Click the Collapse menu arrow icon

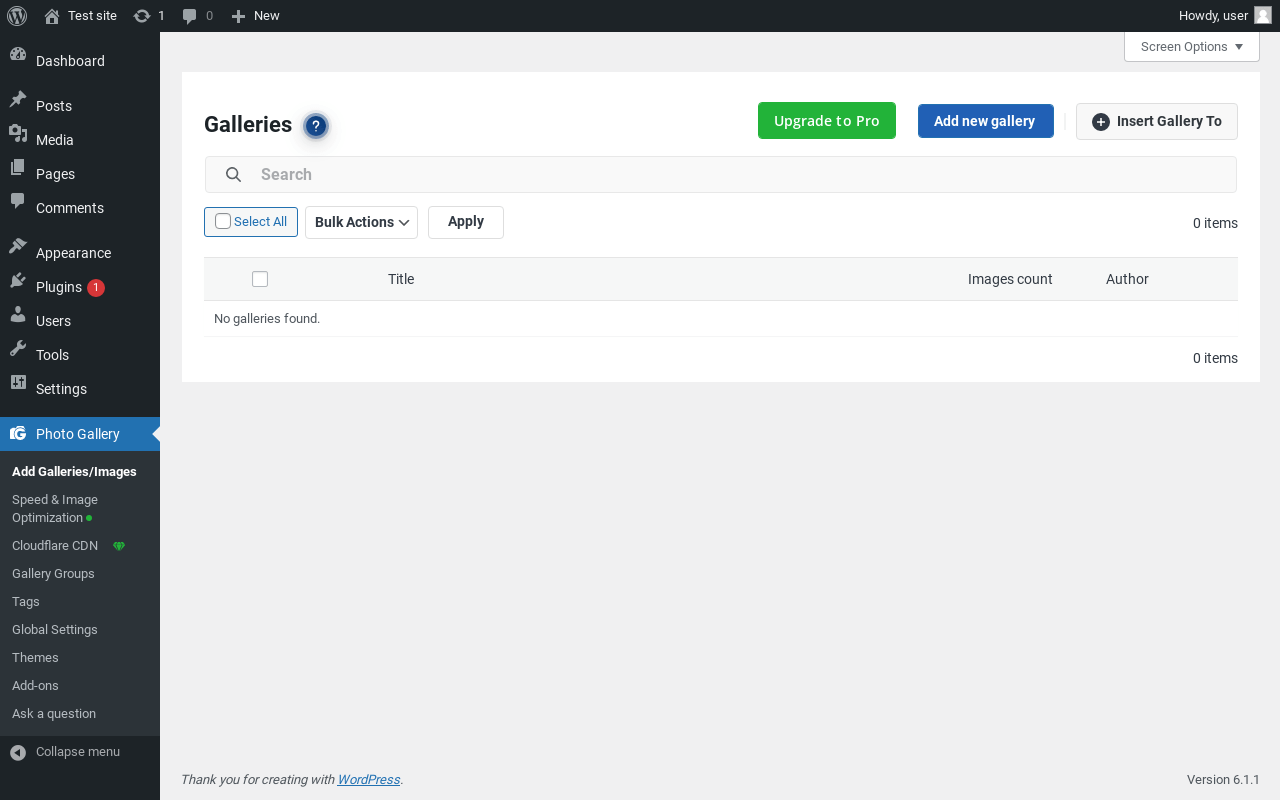(x=18, y=752)
